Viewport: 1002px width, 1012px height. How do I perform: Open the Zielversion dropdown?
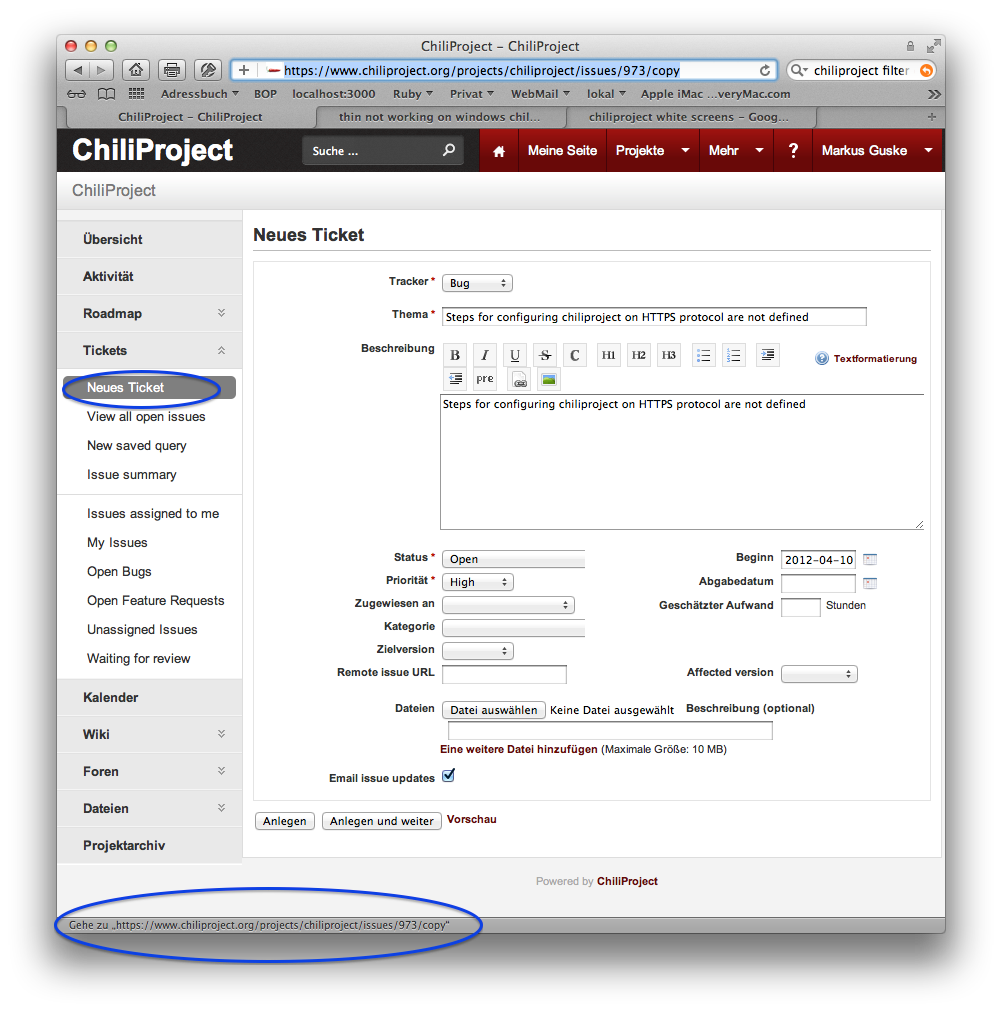pos(478,651)
